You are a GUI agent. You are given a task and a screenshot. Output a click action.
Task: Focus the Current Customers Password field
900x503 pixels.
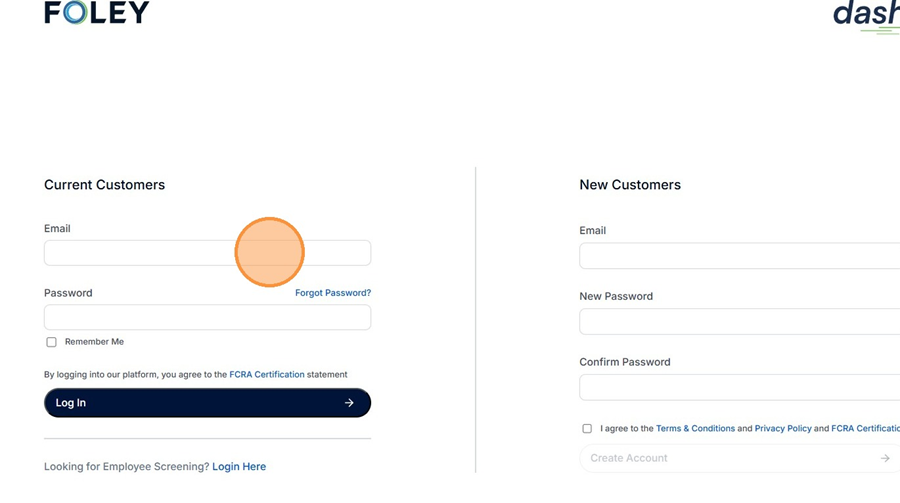coord(207,318)
